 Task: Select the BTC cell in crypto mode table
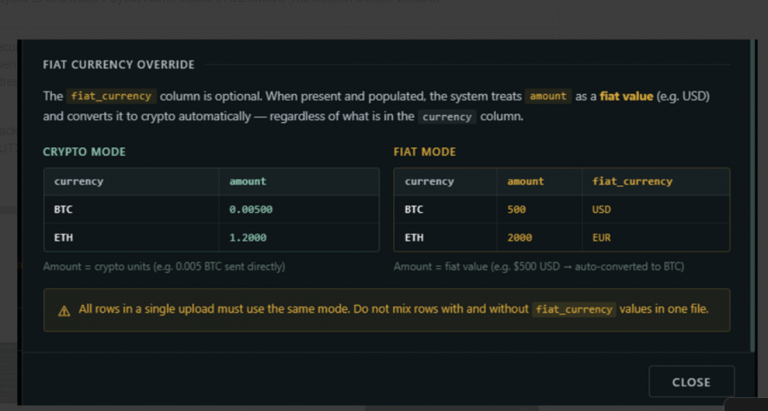131,210
